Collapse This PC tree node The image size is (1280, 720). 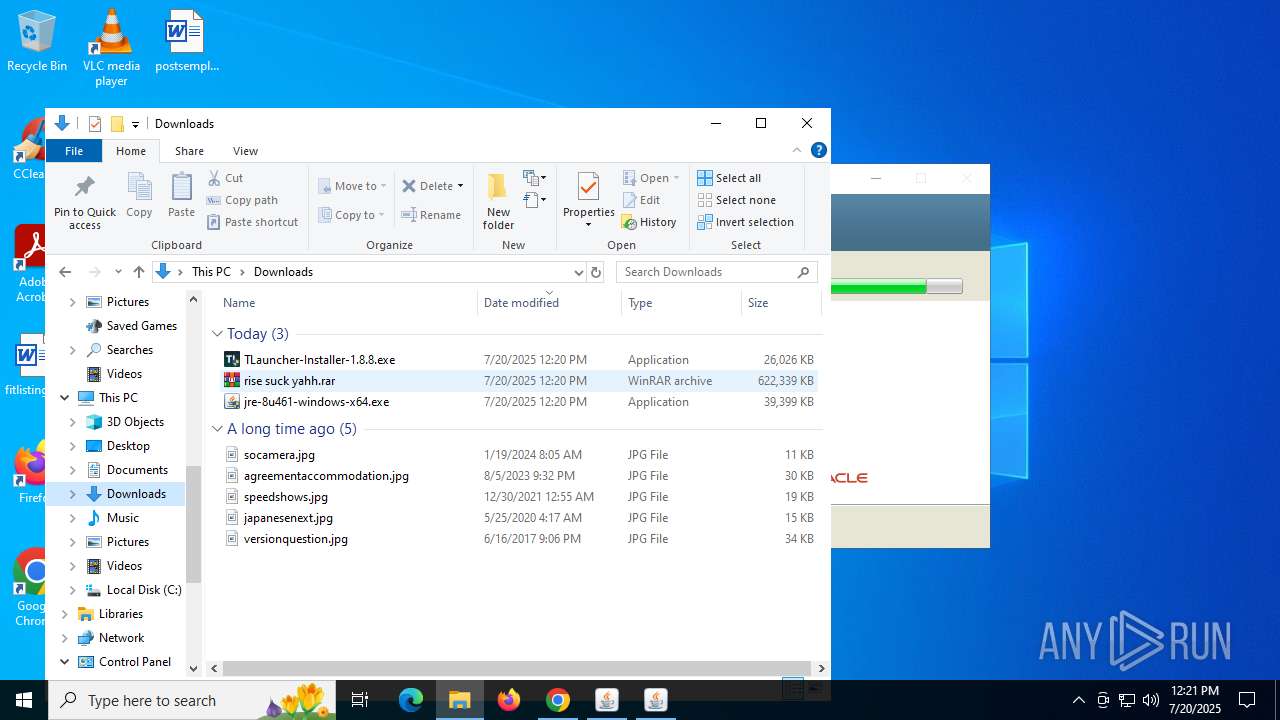click(x=65, y=398)
